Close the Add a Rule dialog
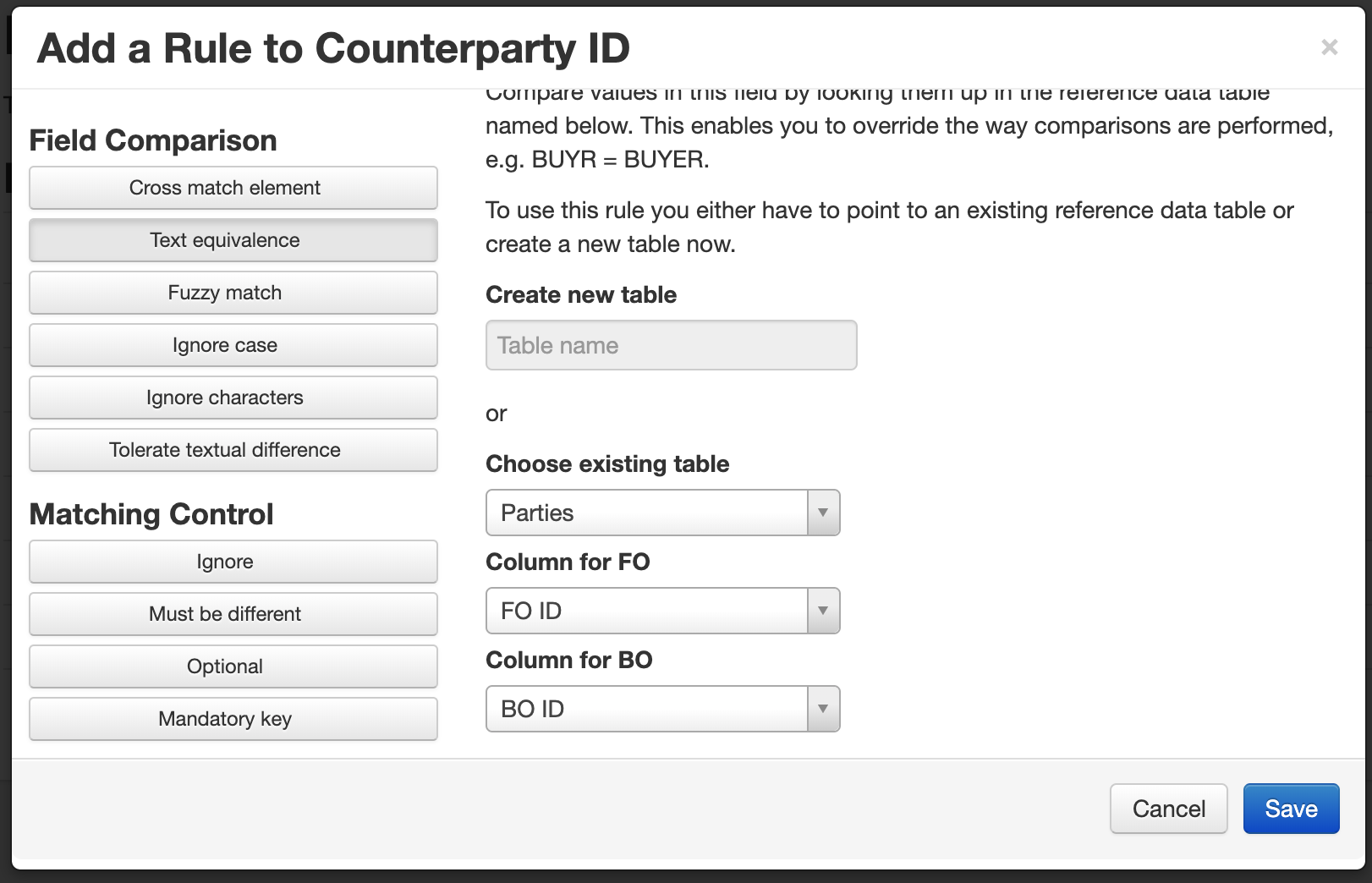Viewport: 1372px width, 883px height. pyautogui.click(x=1329, y=47)
